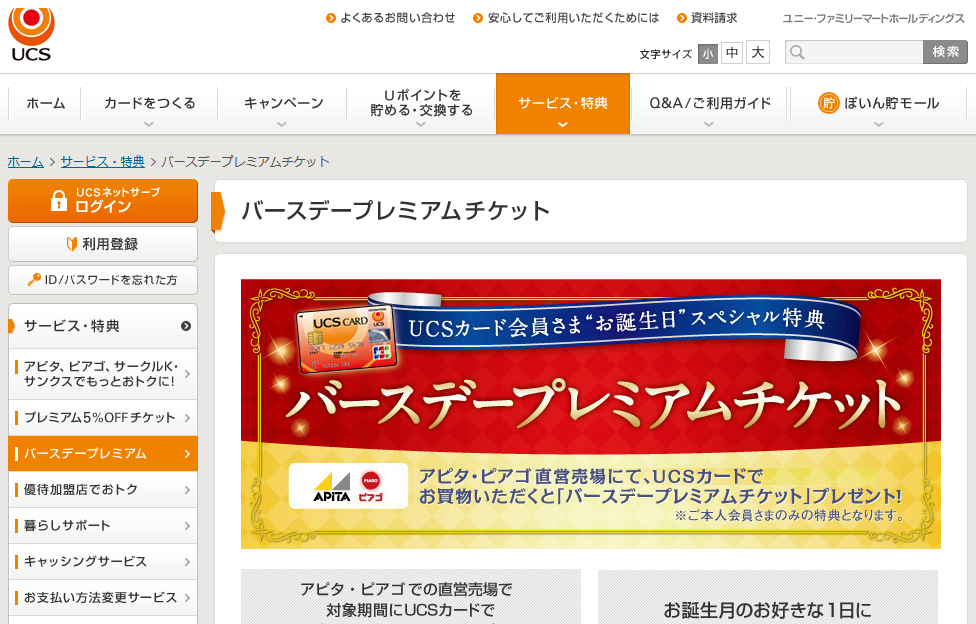Click the バースデープレミアムチケット main banner
The height and width of the screenshot is (624, 976).
[x=591, y=414]
